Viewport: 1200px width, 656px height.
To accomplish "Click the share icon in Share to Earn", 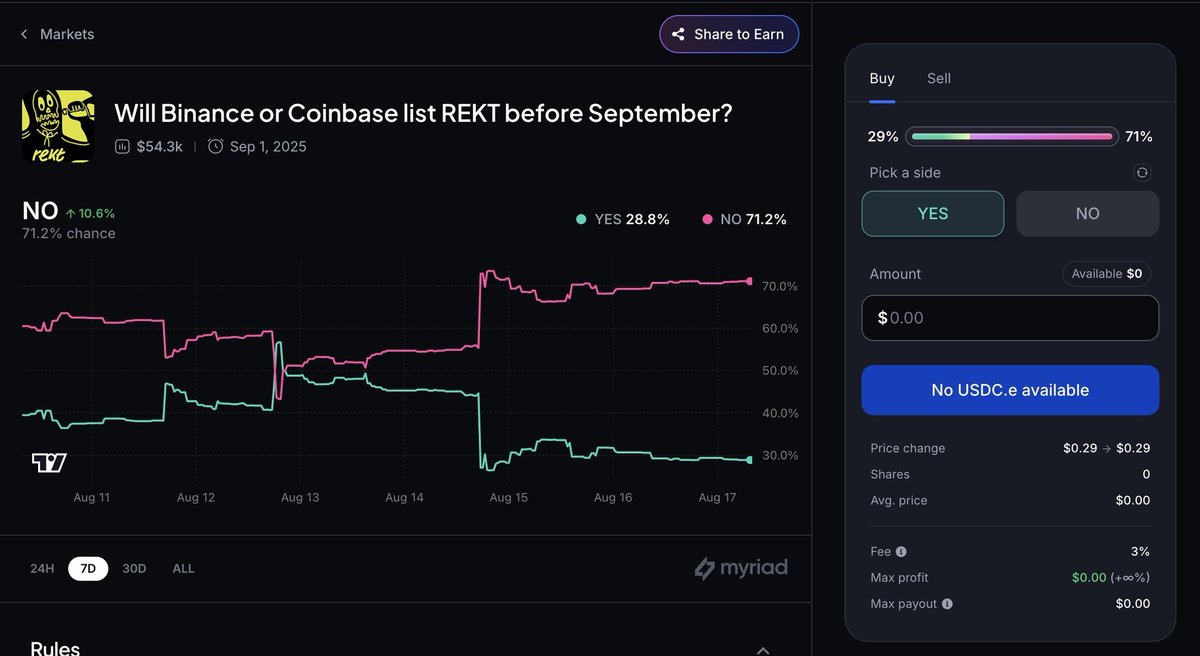I will tap(678, 34).
